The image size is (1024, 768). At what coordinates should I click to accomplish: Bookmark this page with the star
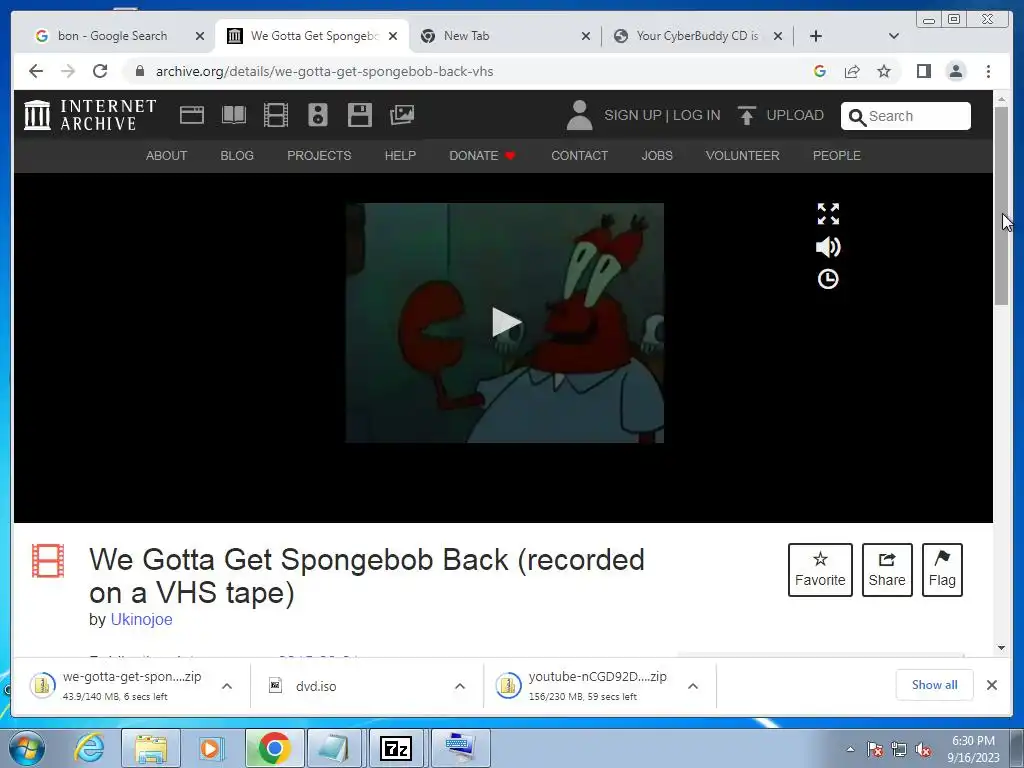(884, 71)
